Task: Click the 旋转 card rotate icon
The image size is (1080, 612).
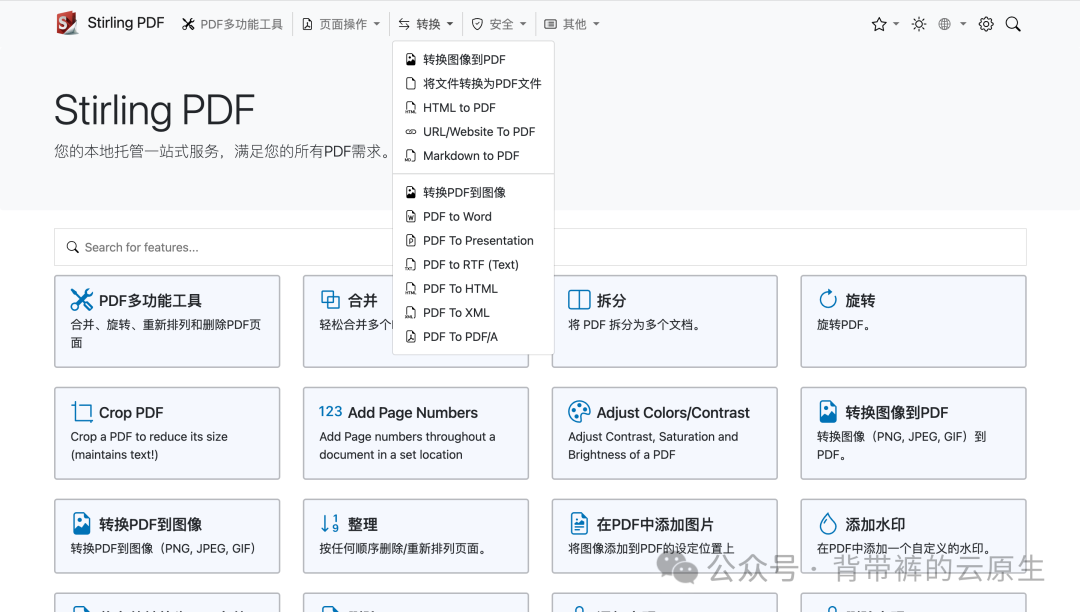Action: pos(828,299)
